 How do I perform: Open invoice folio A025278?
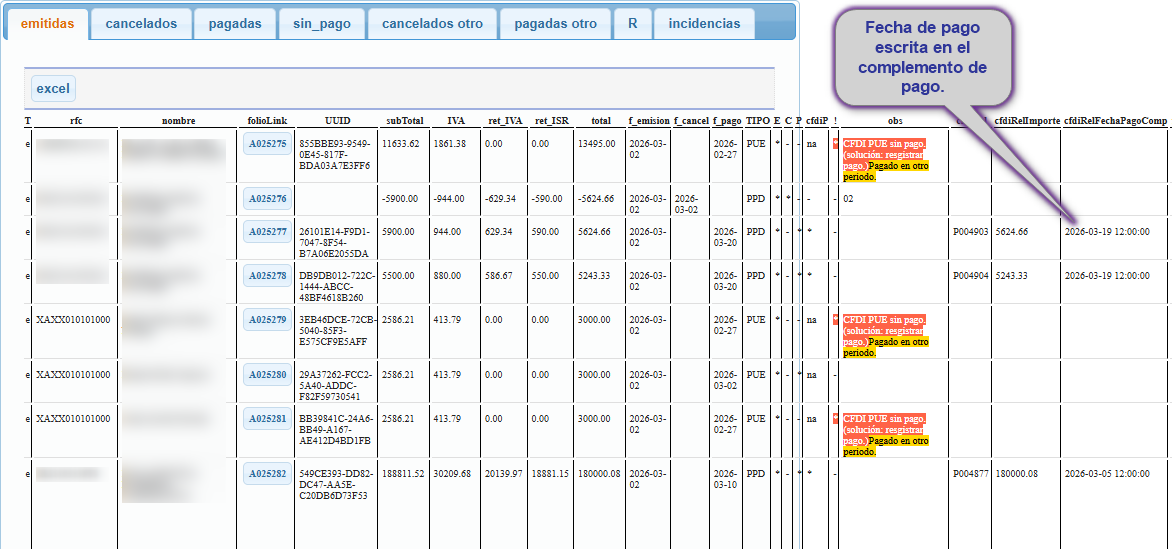click(x=268, y=275)
